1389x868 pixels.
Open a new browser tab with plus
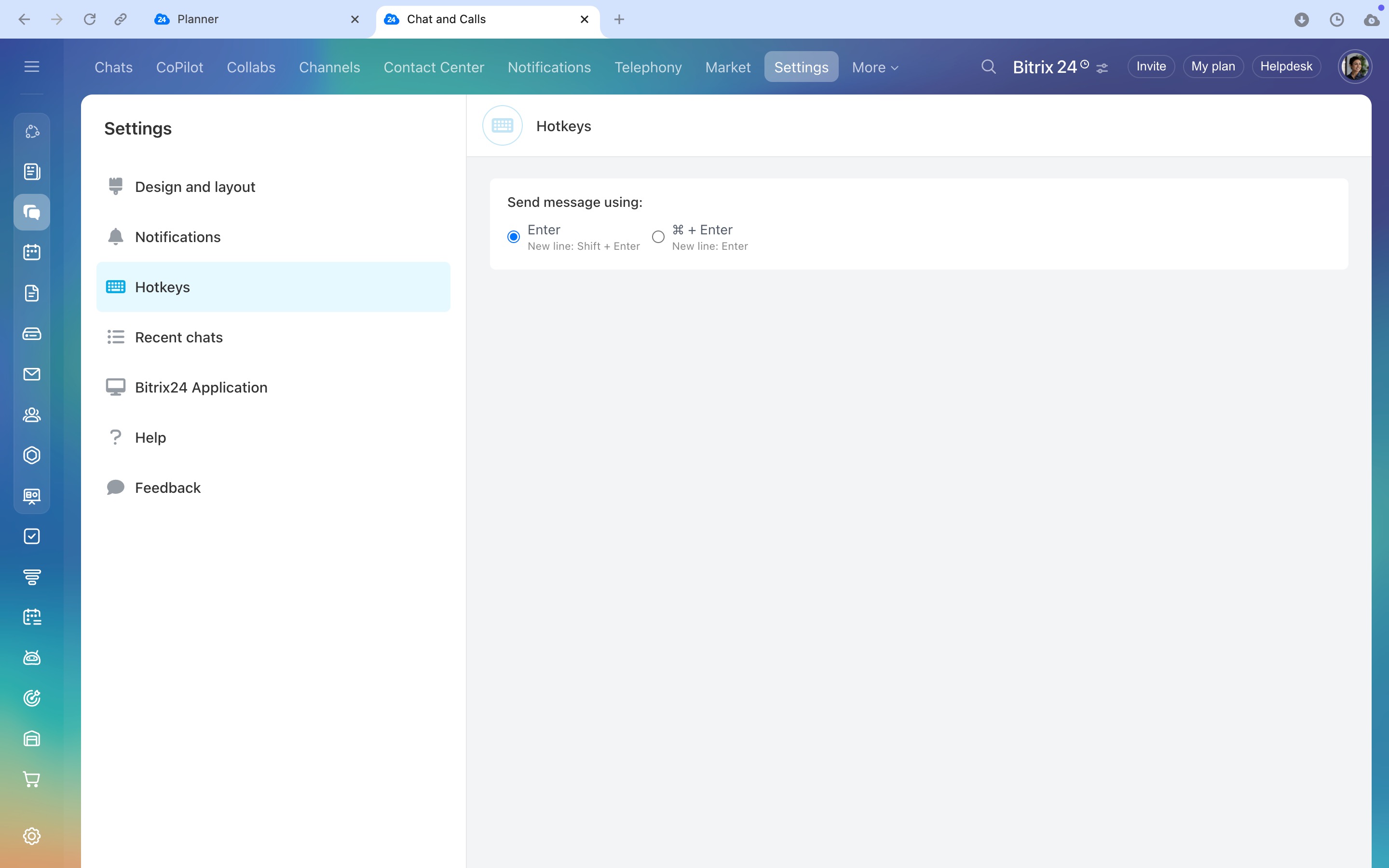pos(619,19)
